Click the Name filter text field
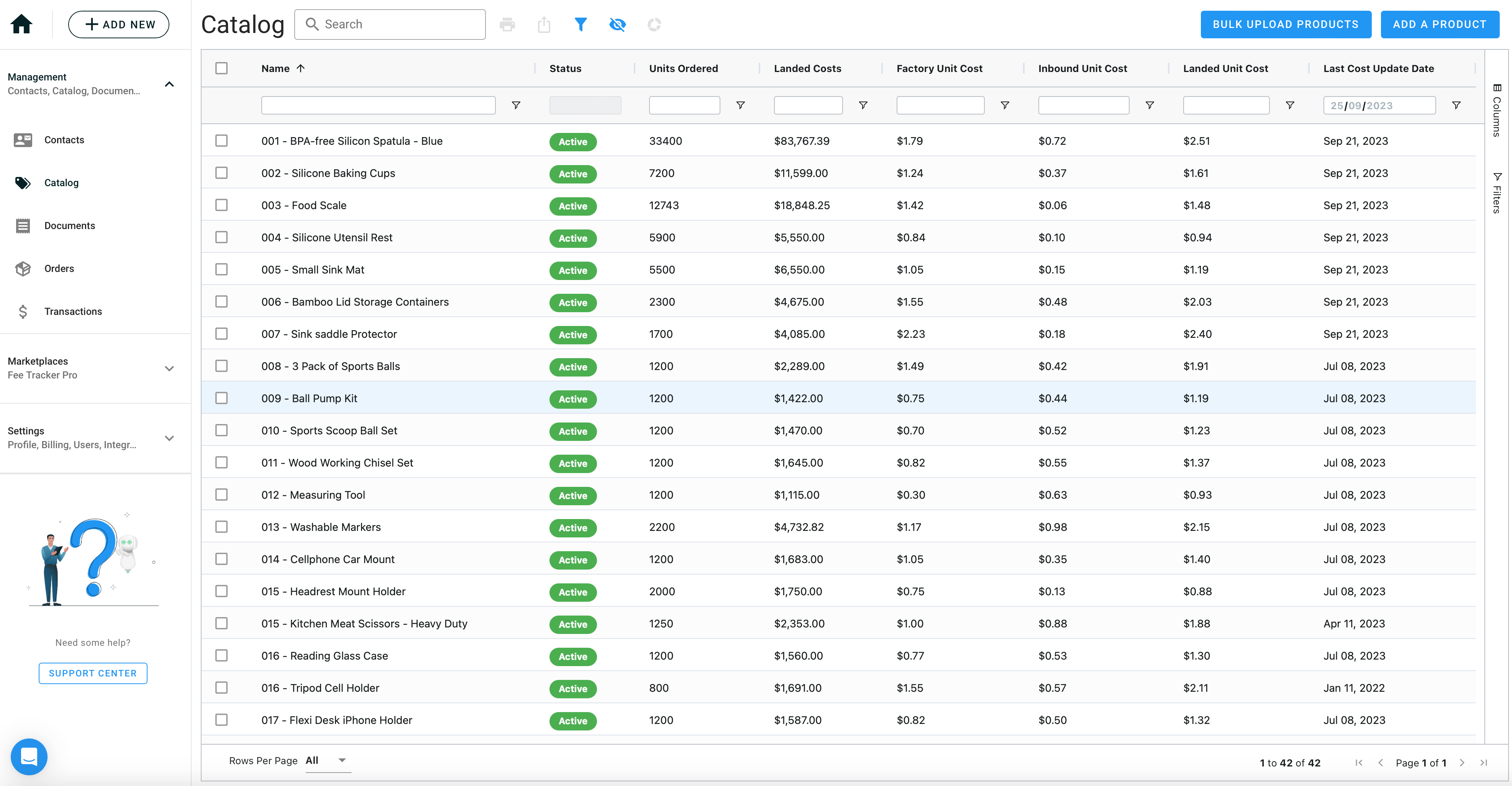Image resolution: width=1512 pixels, height=786 pixels. (378, 105)
